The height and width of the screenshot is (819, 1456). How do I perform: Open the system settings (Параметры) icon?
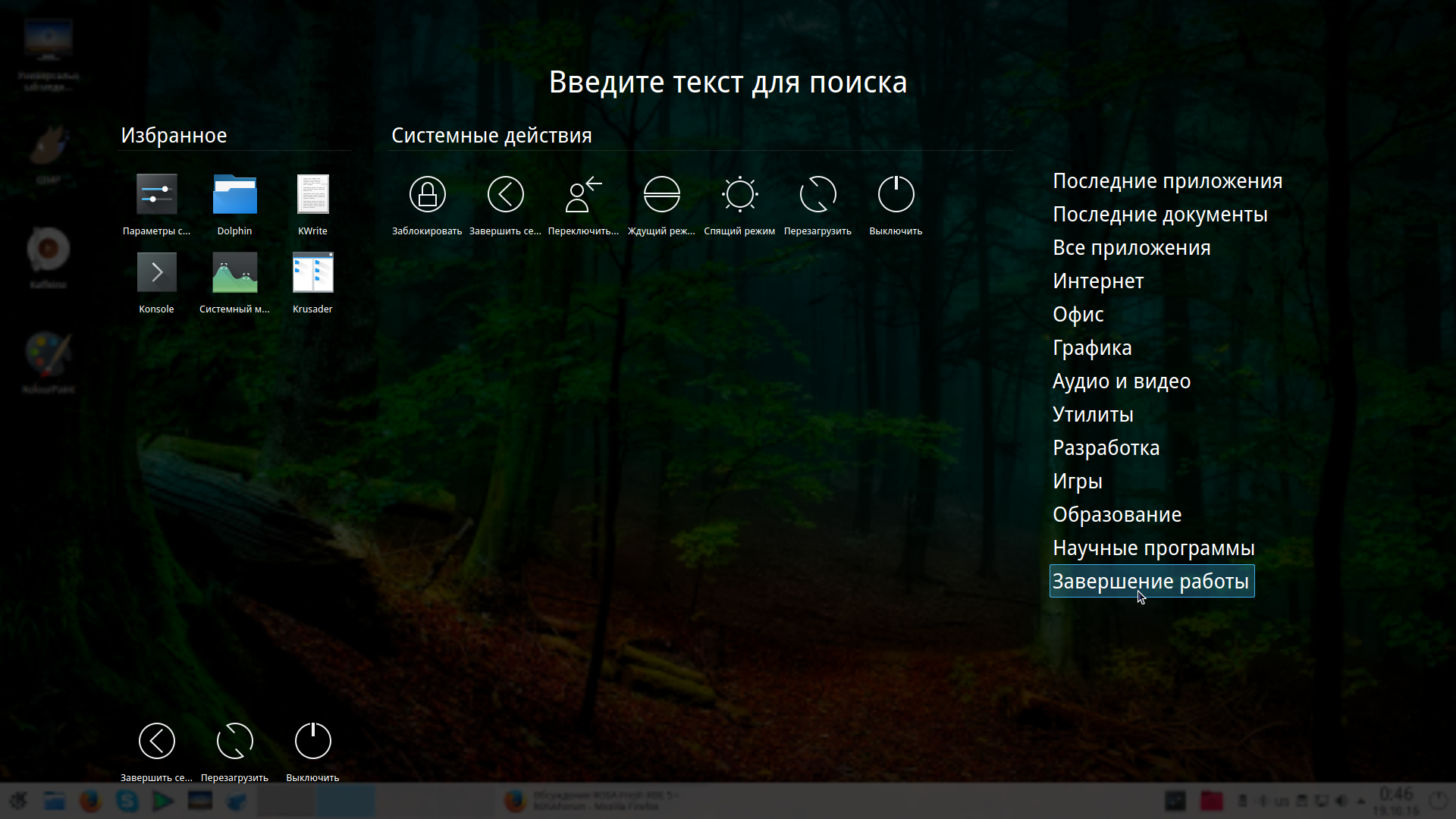click(x=156, y=195)
